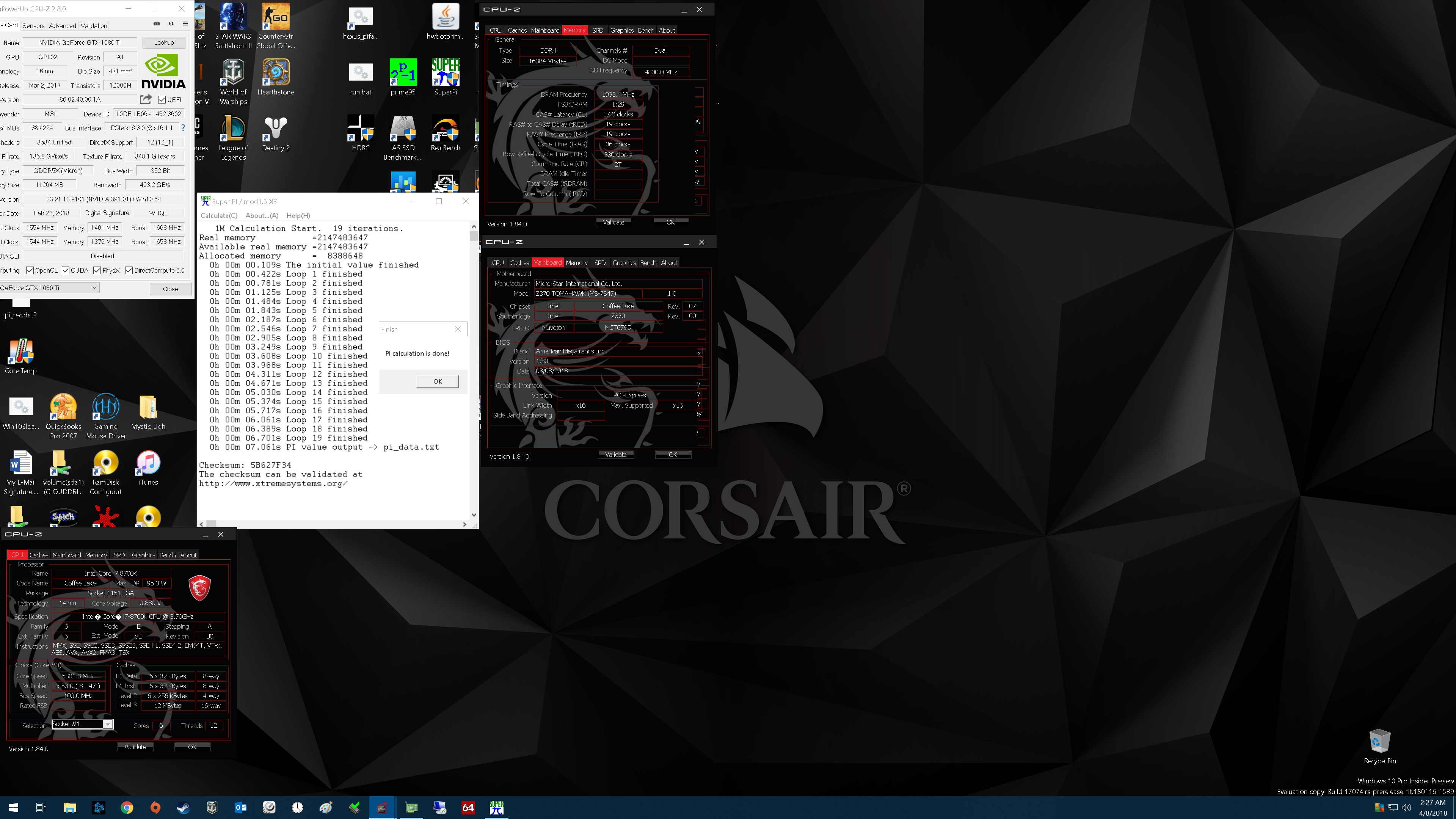Open the Recycle Bin
The image size is (1456, 819).
(x=1380, y=747)
